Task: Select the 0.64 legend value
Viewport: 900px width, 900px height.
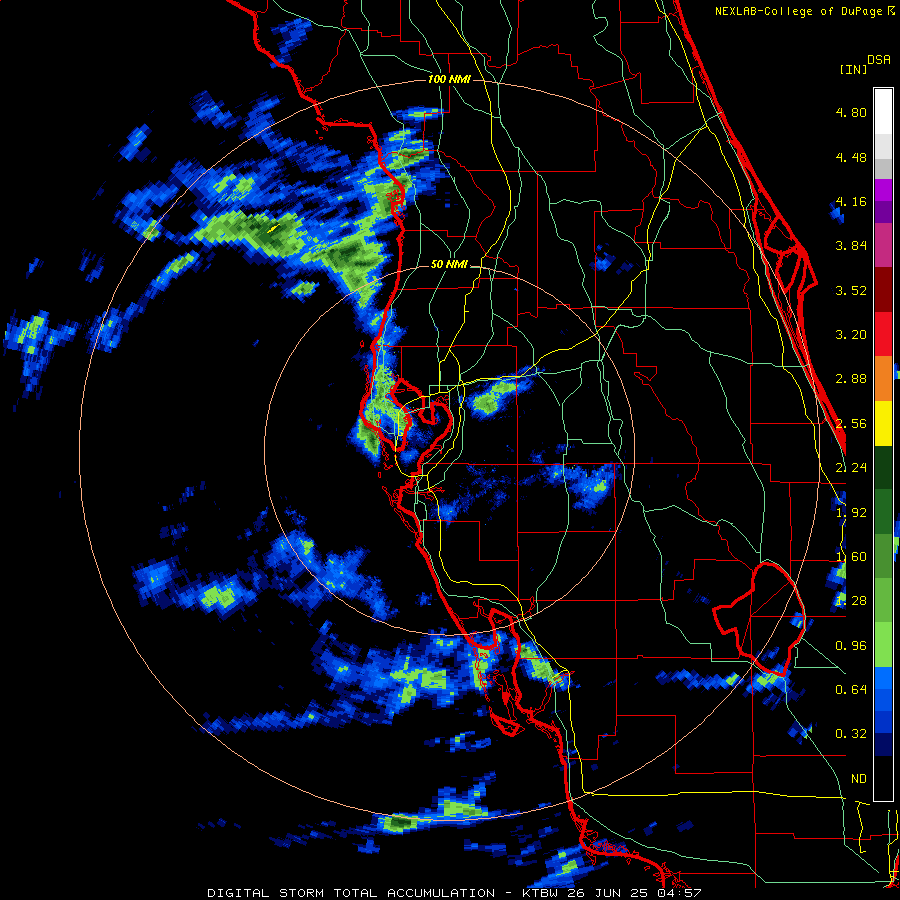Action: point(851,690)
